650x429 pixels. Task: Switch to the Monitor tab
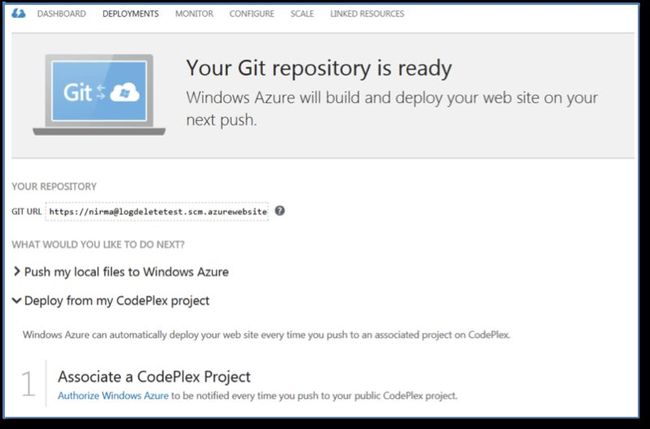194,14
